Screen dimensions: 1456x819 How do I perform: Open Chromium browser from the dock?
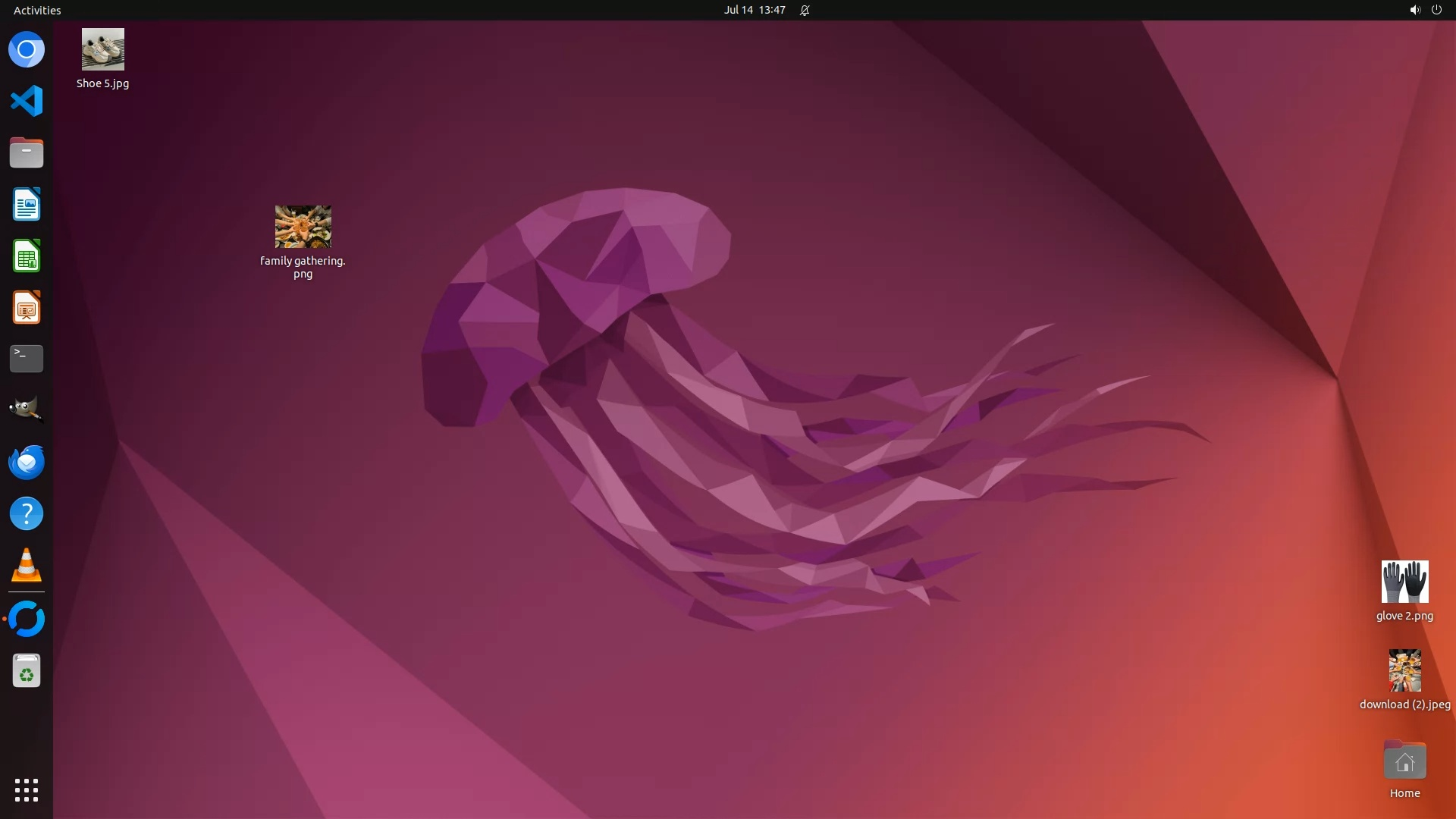click(27, 50)
